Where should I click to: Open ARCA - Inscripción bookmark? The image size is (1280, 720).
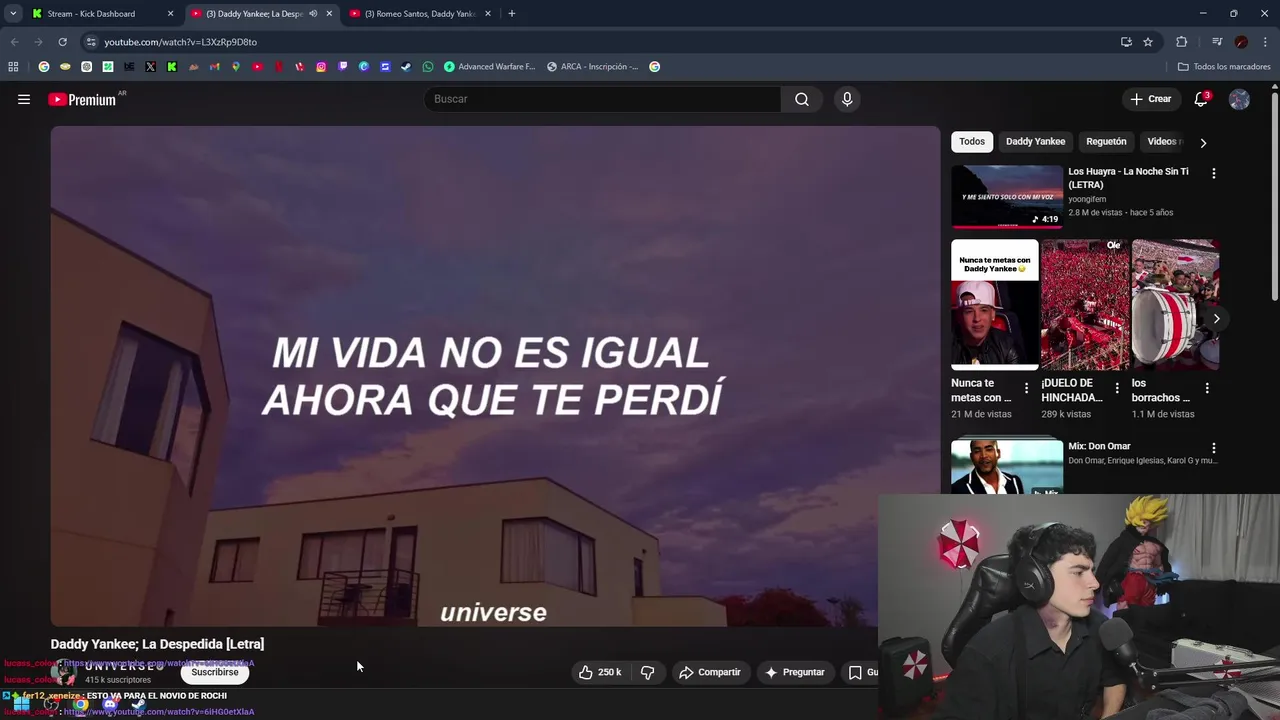[x=593, y=67]
